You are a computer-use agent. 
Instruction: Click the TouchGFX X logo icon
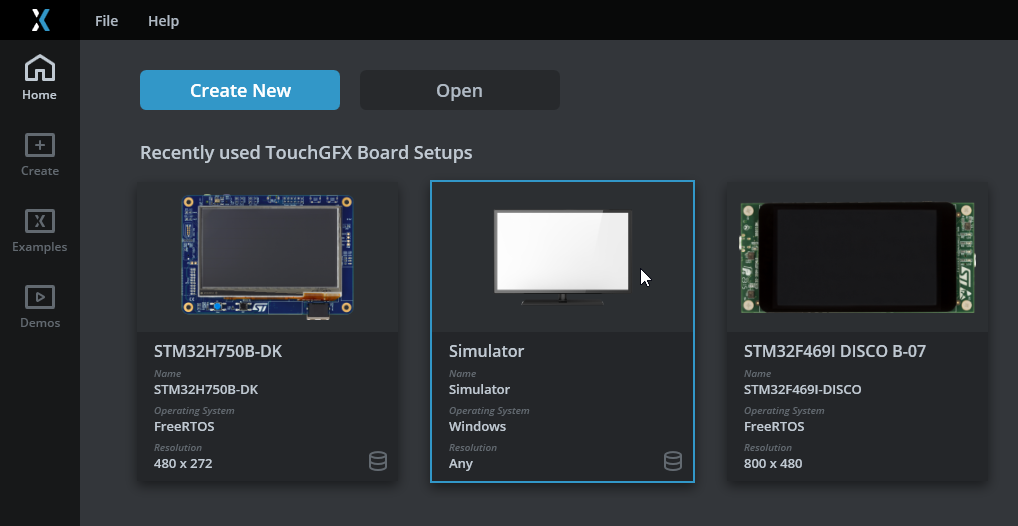[x=40, y=20]
